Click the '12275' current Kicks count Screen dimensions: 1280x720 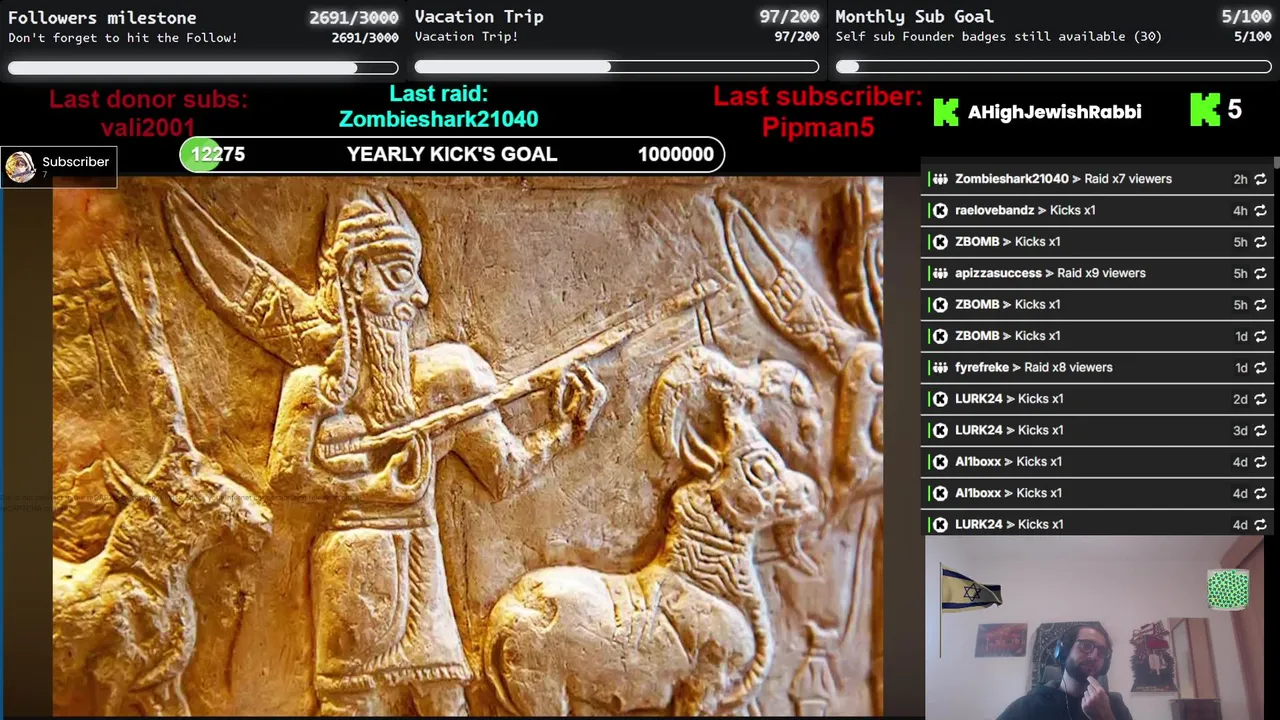pyautogui.click(x=218, y=154)
